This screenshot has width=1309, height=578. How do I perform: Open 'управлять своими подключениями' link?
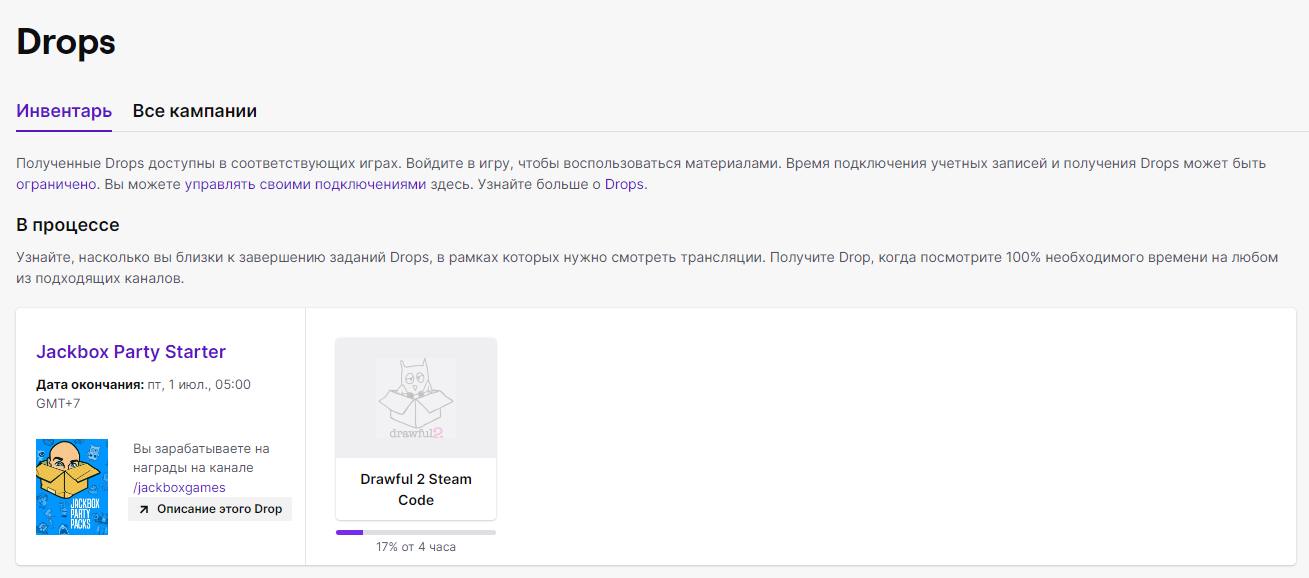tap(305, 184)
